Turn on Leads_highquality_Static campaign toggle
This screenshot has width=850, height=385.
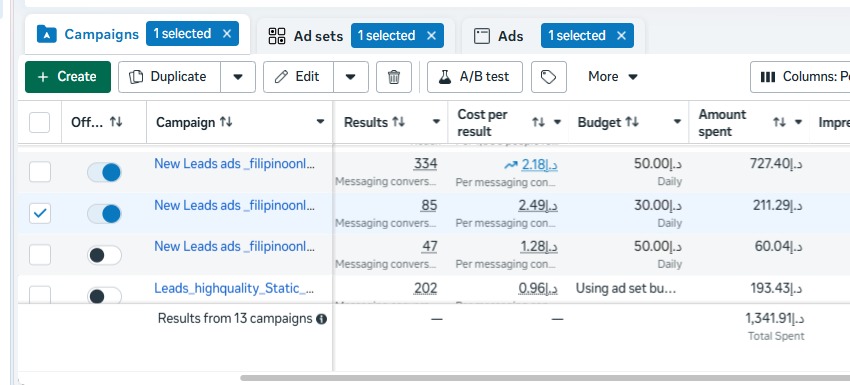coord(104,296)
